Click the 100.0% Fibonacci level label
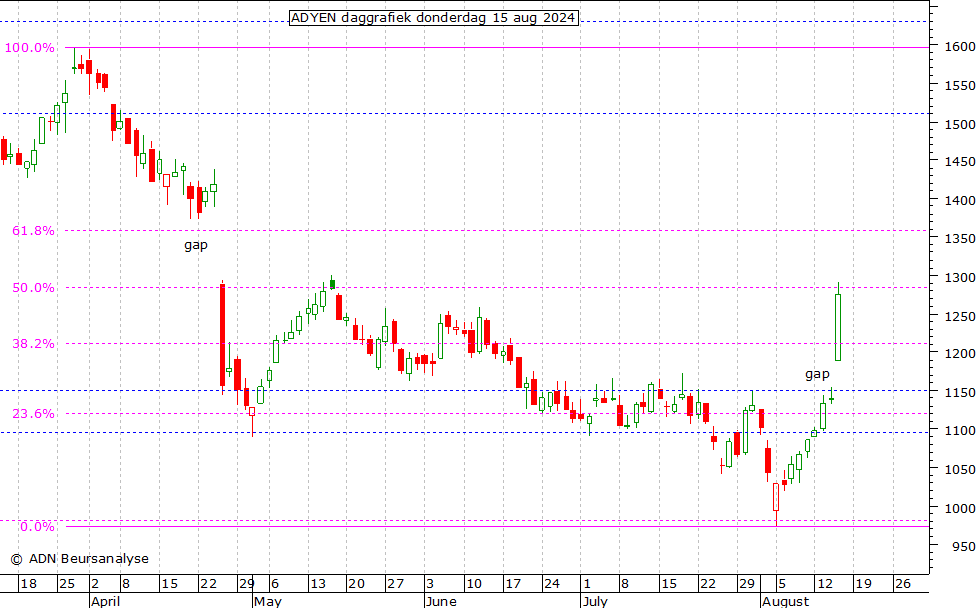The width and height of the screenshot is (980, 608). [x=29, y=48]
